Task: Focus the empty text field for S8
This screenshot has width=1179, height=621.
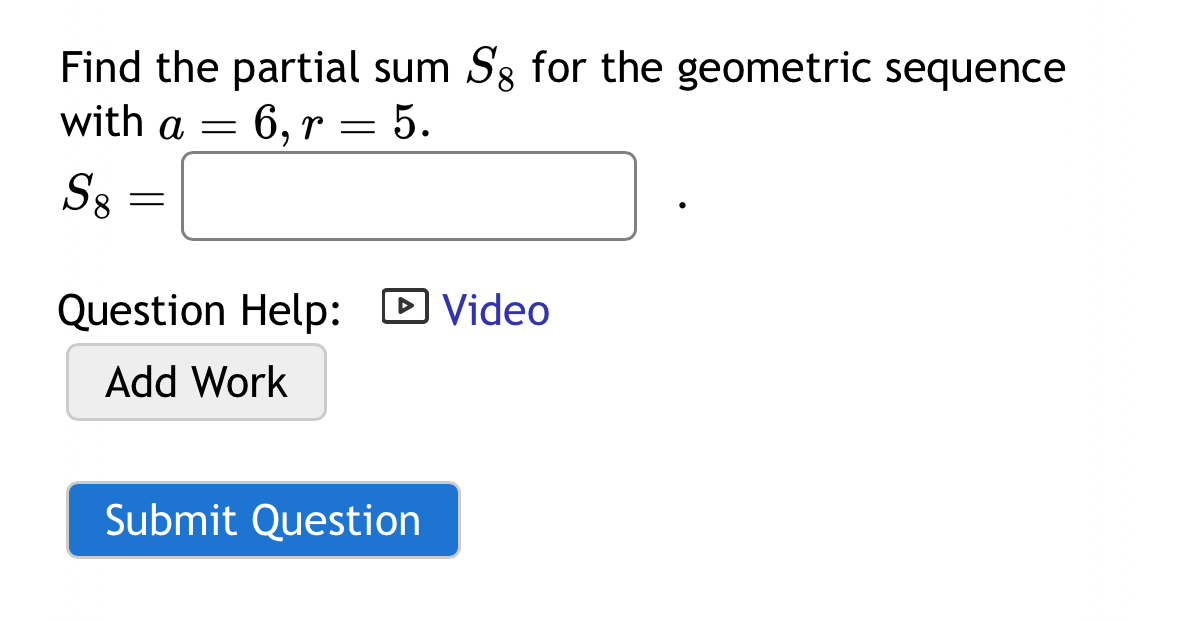Action: [408, 196]
